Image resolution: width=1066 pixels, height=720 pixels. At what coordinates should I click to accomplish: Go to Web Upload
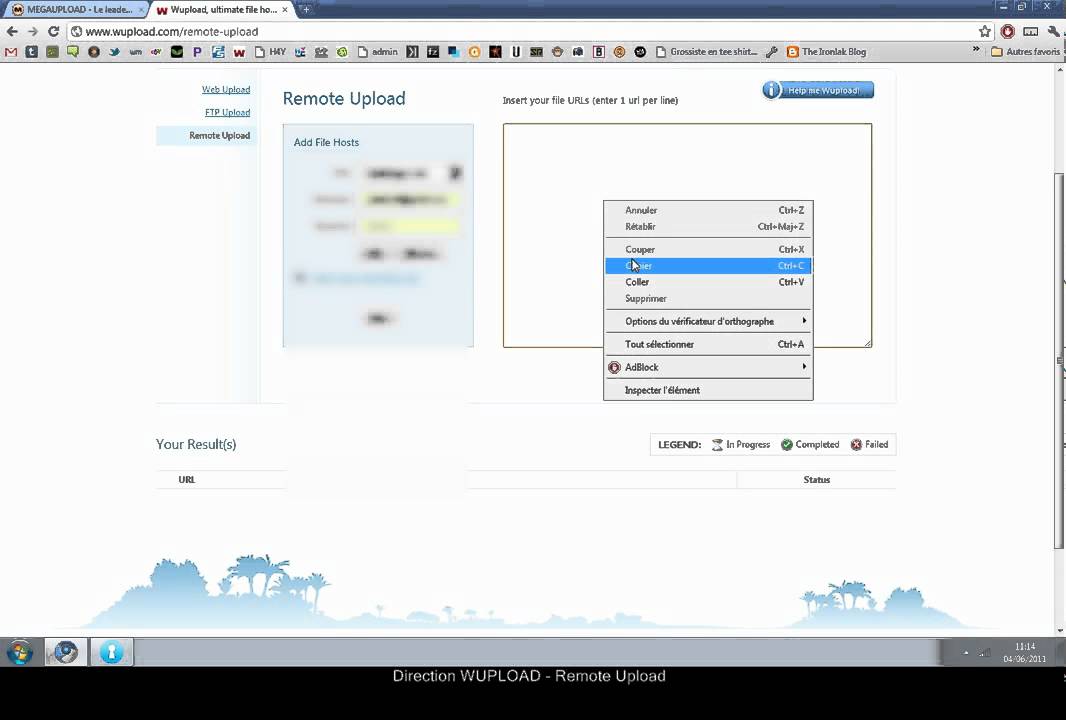tap(226, 89)
